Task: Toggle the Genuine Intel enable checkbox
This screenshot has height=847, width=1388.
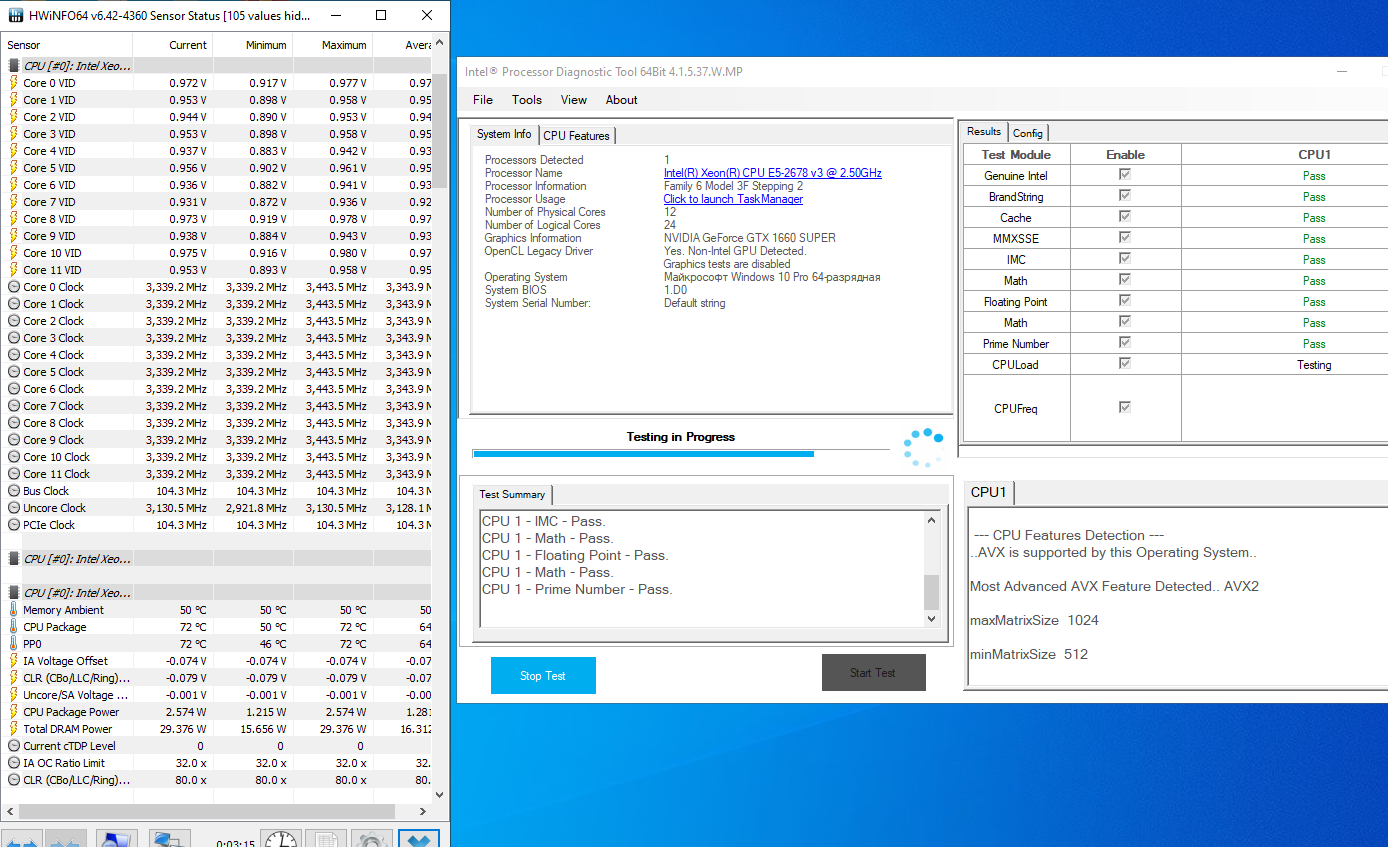Action: pos(1125,175)
